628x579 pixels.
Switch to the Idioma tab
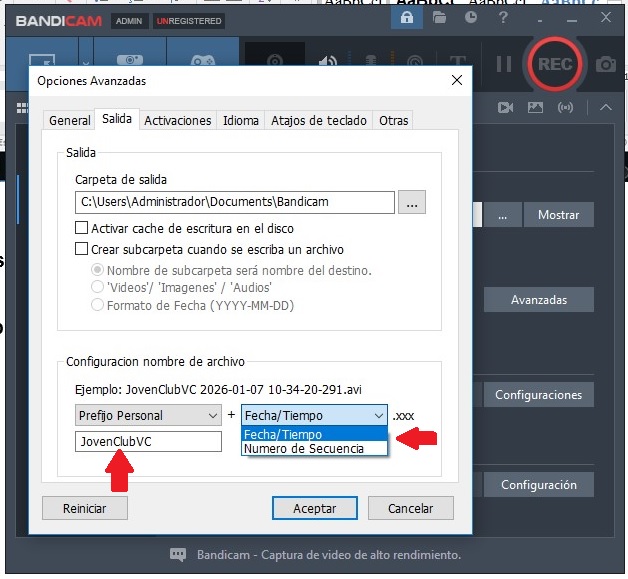241,121
